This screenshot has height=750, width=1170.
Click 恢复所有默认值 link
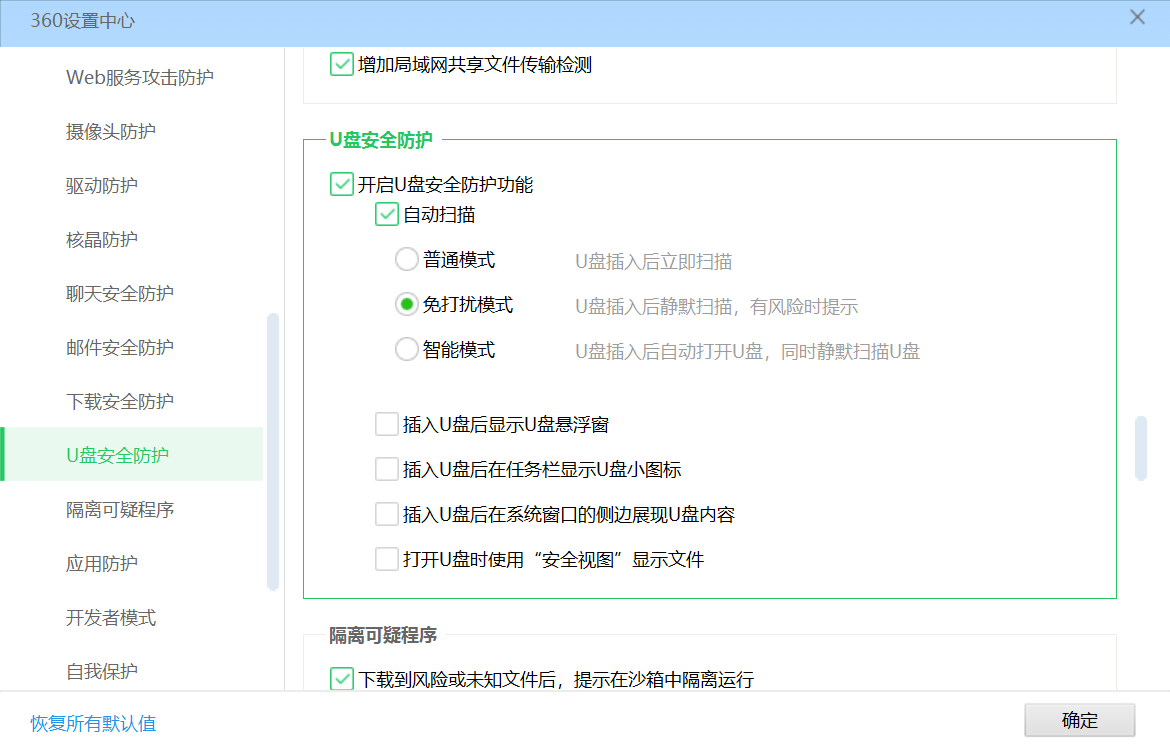pyautogui.click(x=93, y=723)
